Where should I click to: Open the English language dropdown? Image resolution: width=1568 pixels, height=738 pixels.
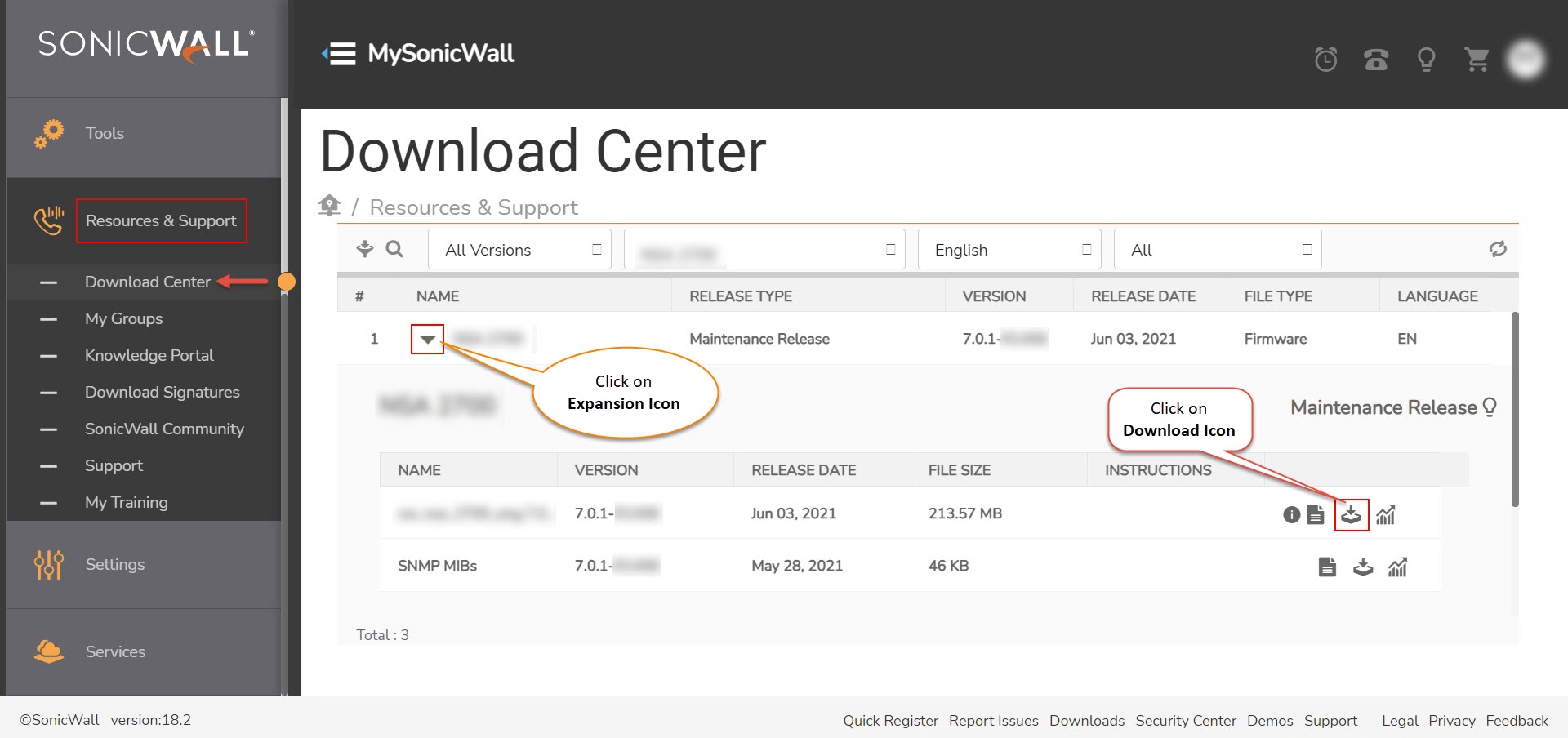coord(1009,250)
